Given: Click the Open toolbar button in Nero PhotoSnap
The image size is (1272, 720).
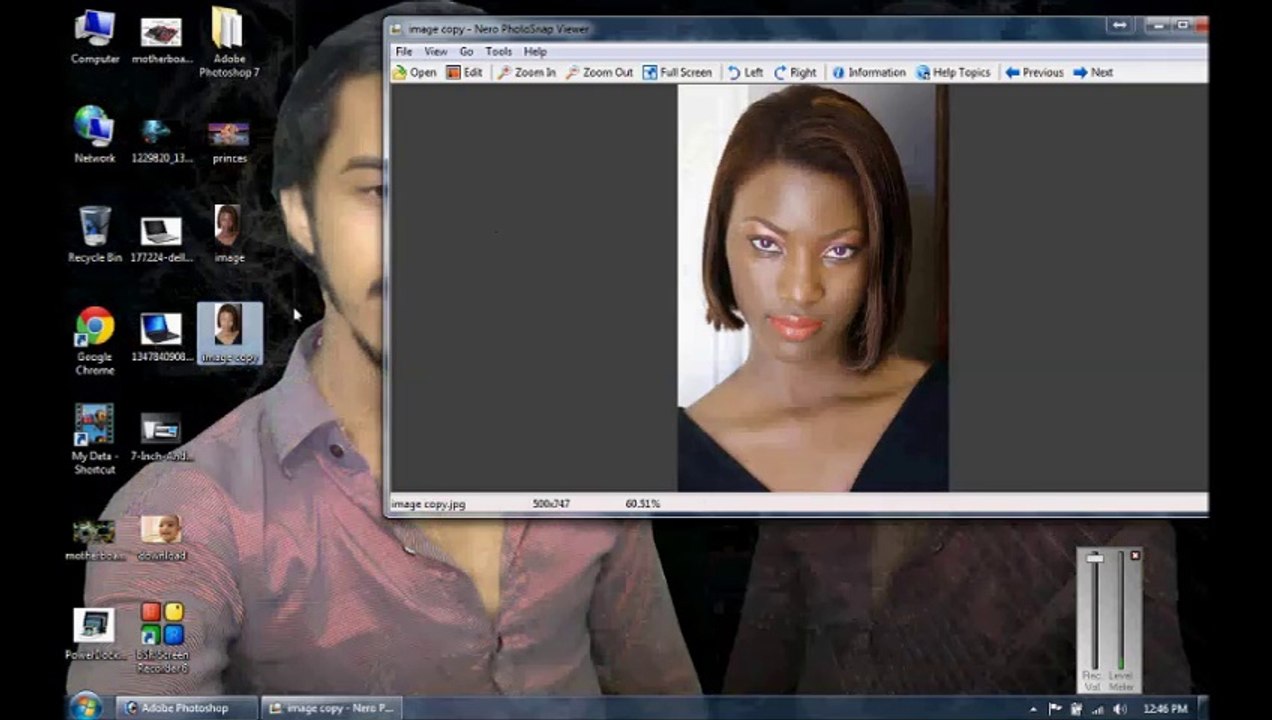Looking at the screenshot, I should 414,72.
